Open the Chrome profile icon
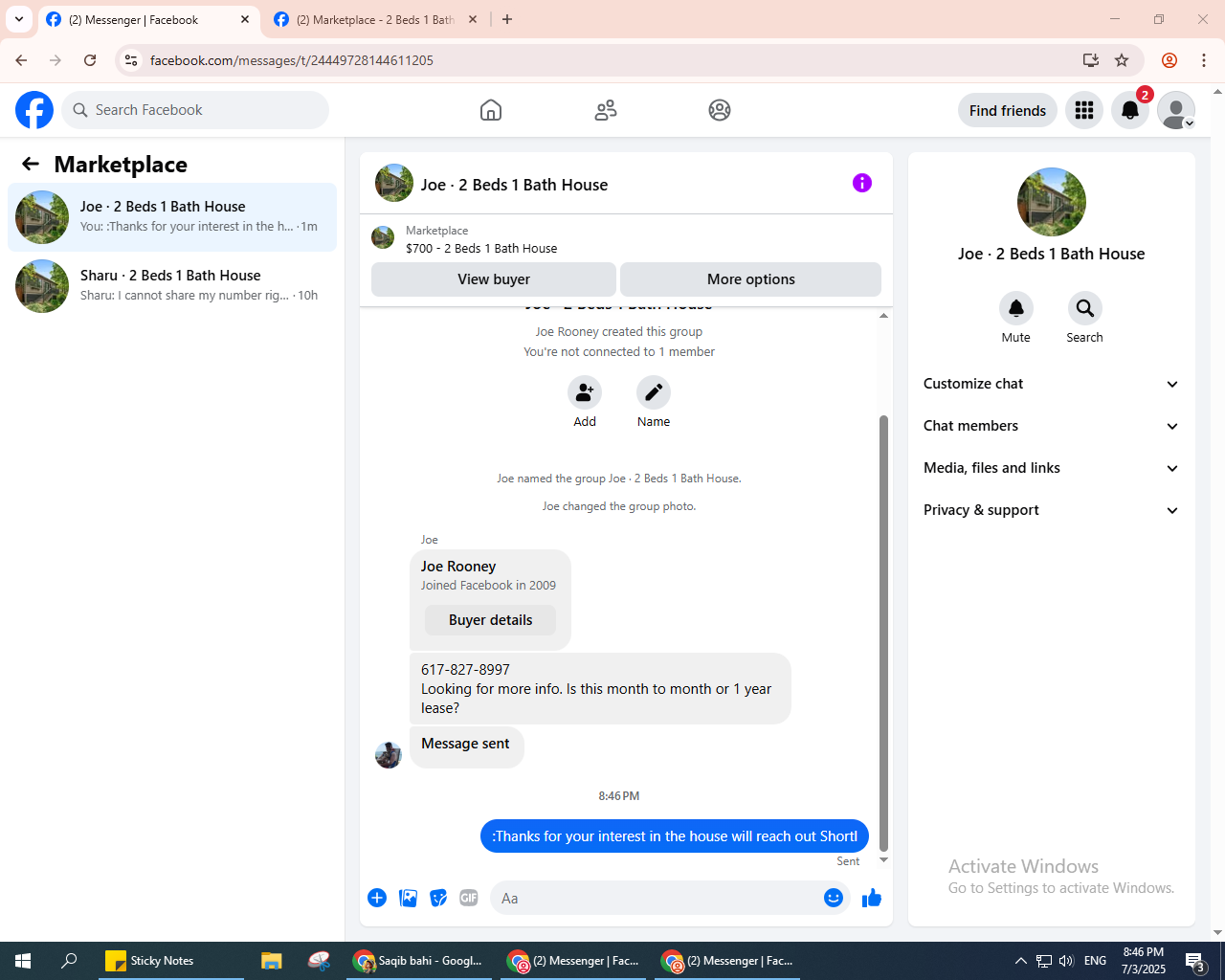The height and width of the screenshot is (980, 1225). point(1169,60)
